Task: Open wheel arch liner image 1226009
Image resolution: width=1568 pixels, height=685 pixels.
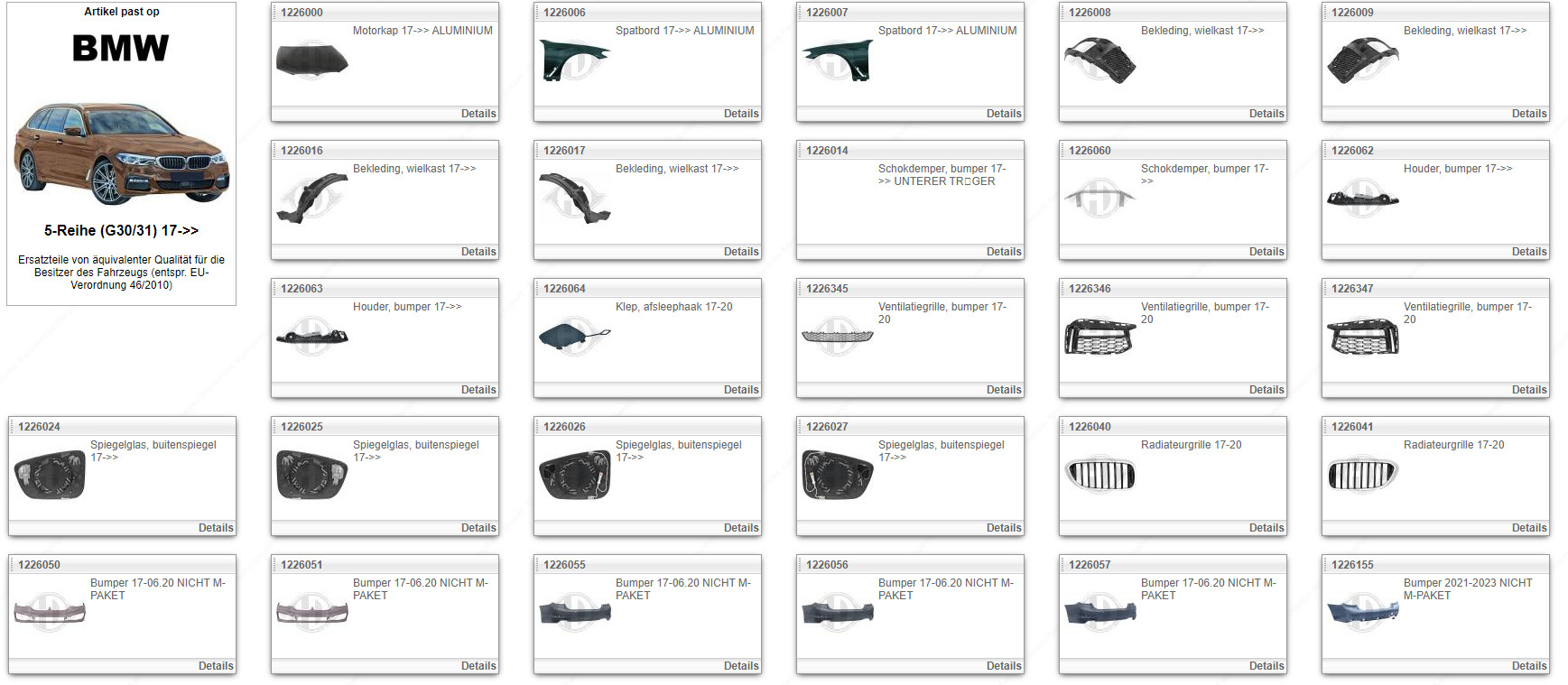Action: (1363, 60)
